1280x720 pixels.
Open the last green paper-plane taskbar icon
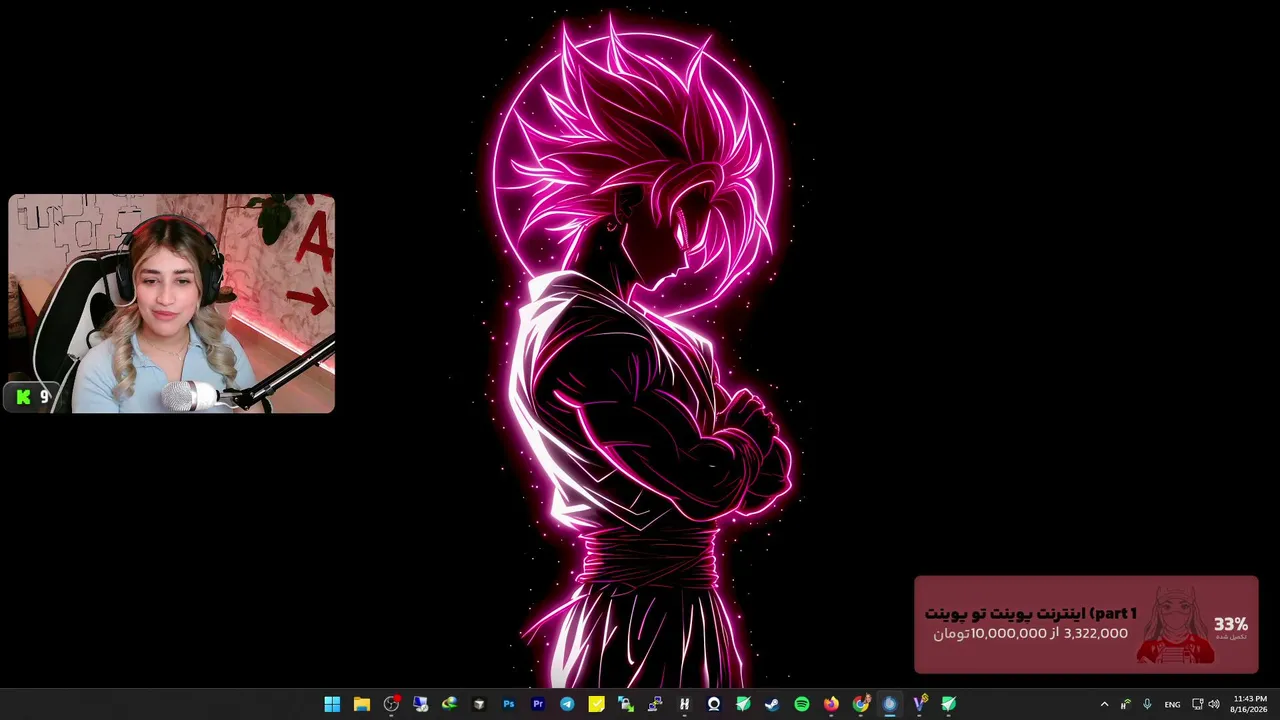pos(949,704)
